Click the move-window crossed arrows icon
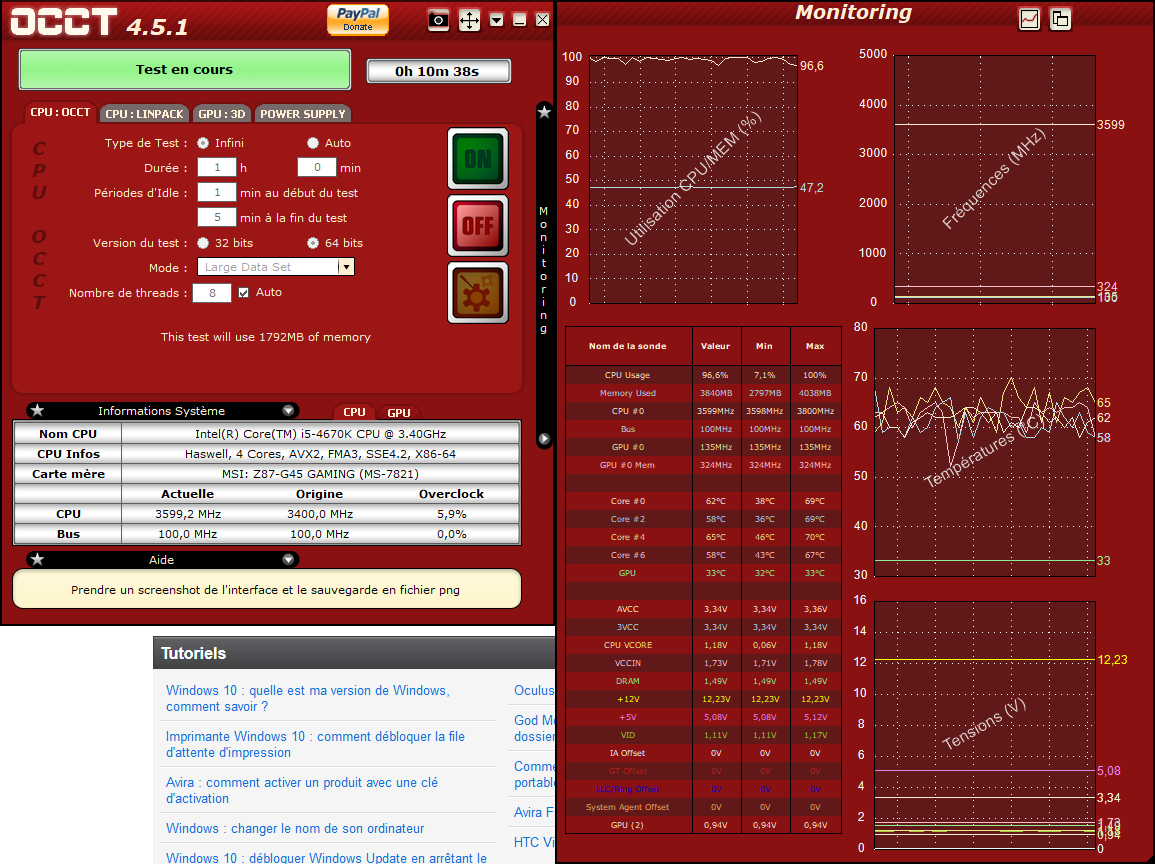The image size is (1155, 864). coord(469,20)
